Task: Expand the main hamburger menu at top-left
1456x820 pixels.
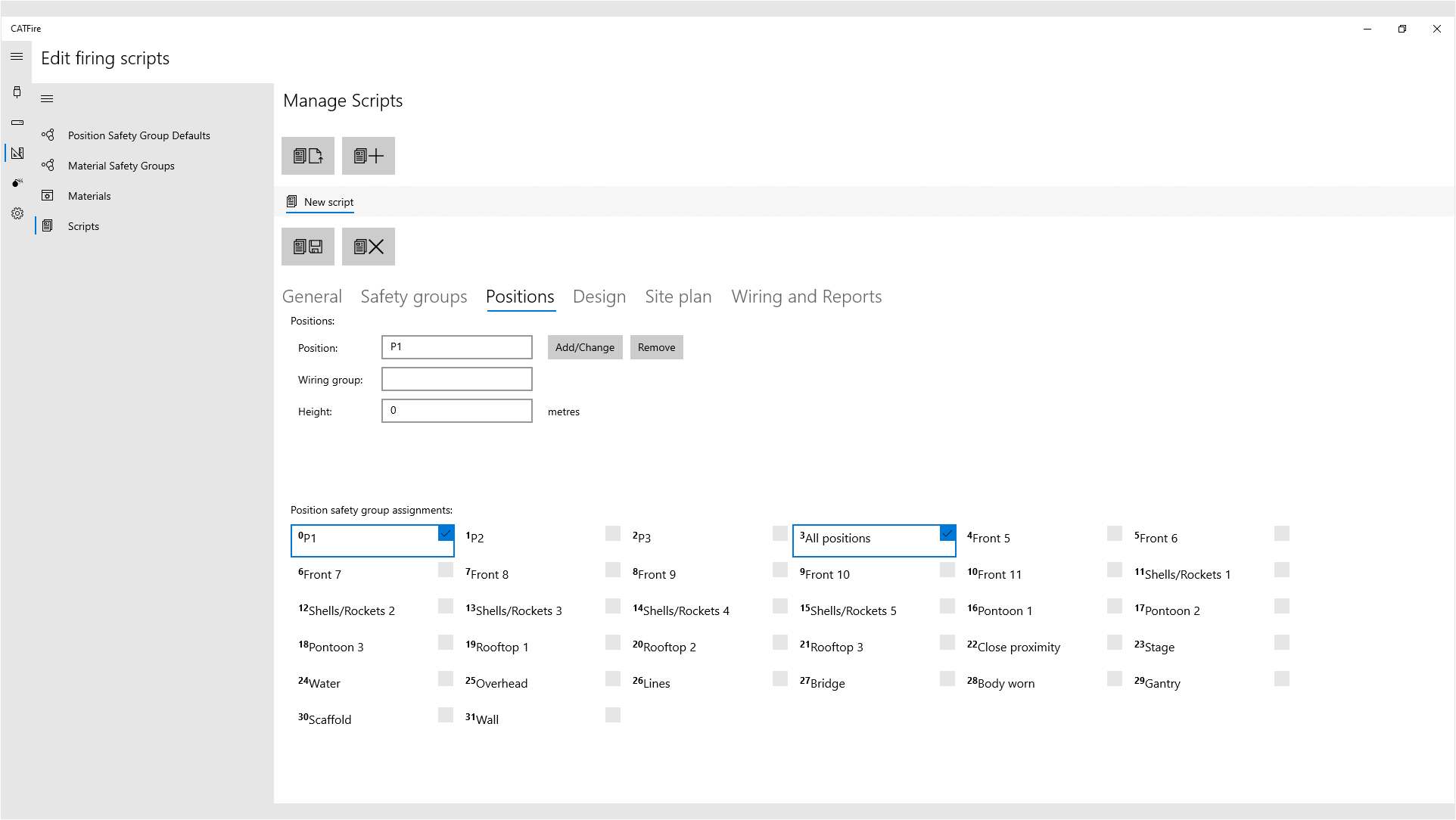Action: (17, 57)
